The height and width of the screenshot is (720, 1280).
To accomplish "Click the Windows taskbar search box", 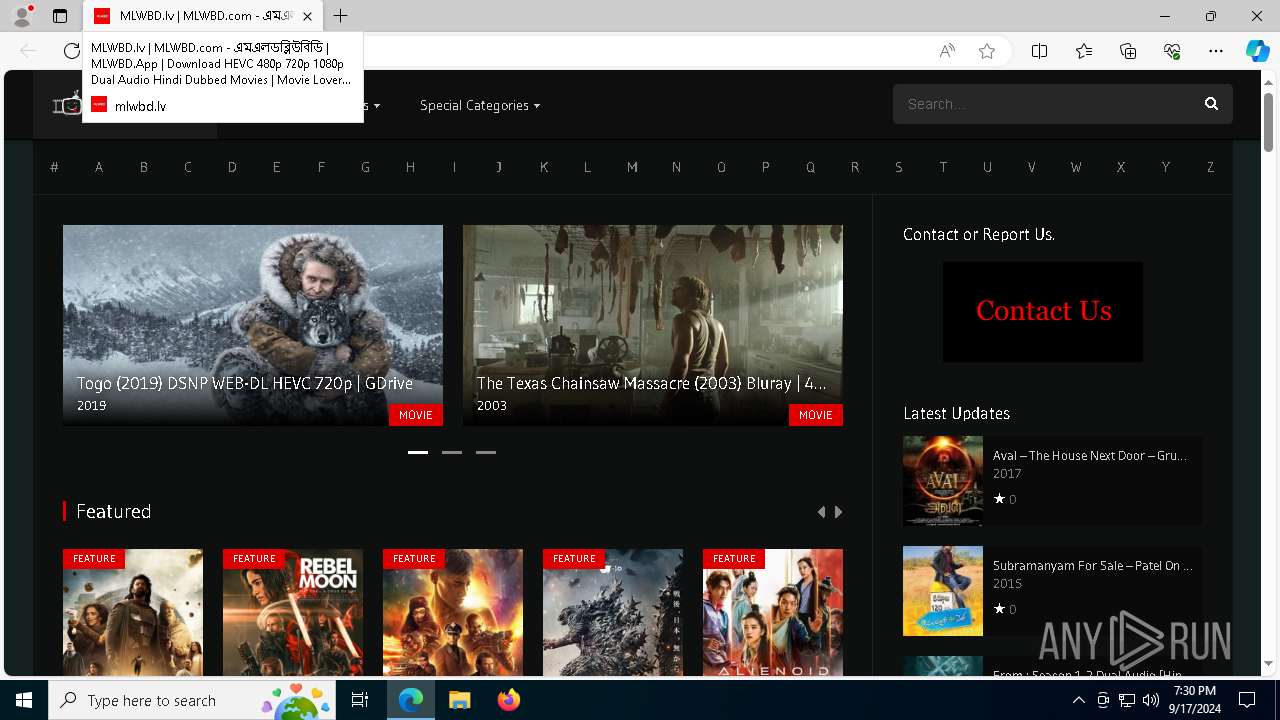I will point(192,700).
